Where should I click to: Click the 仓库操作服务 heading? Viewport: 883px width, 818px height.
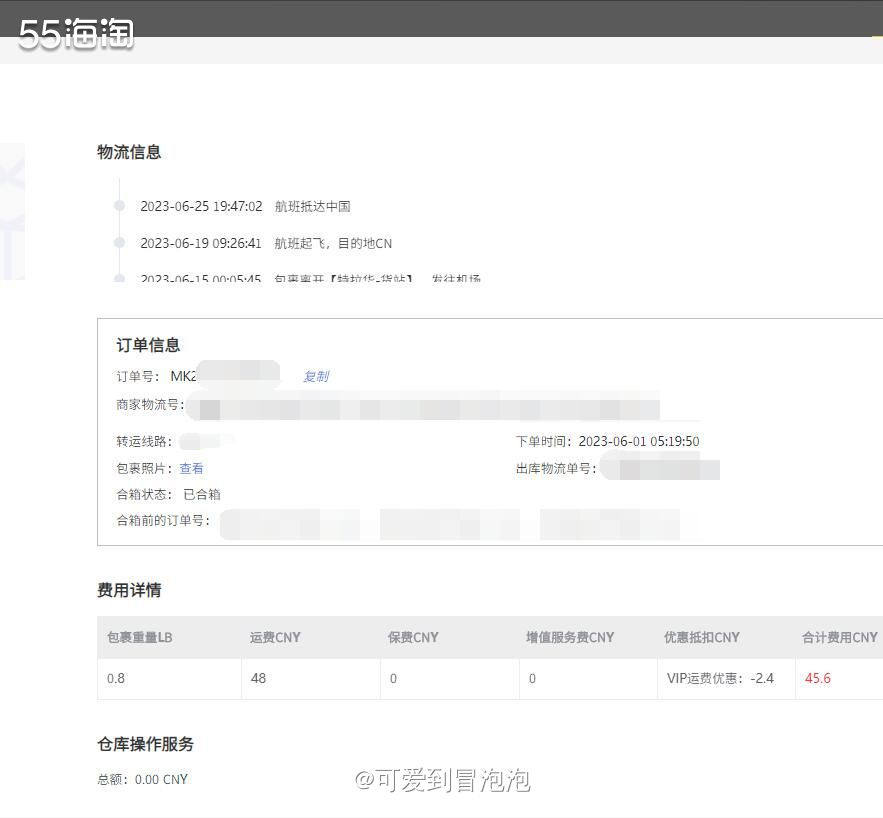(146, 744)
